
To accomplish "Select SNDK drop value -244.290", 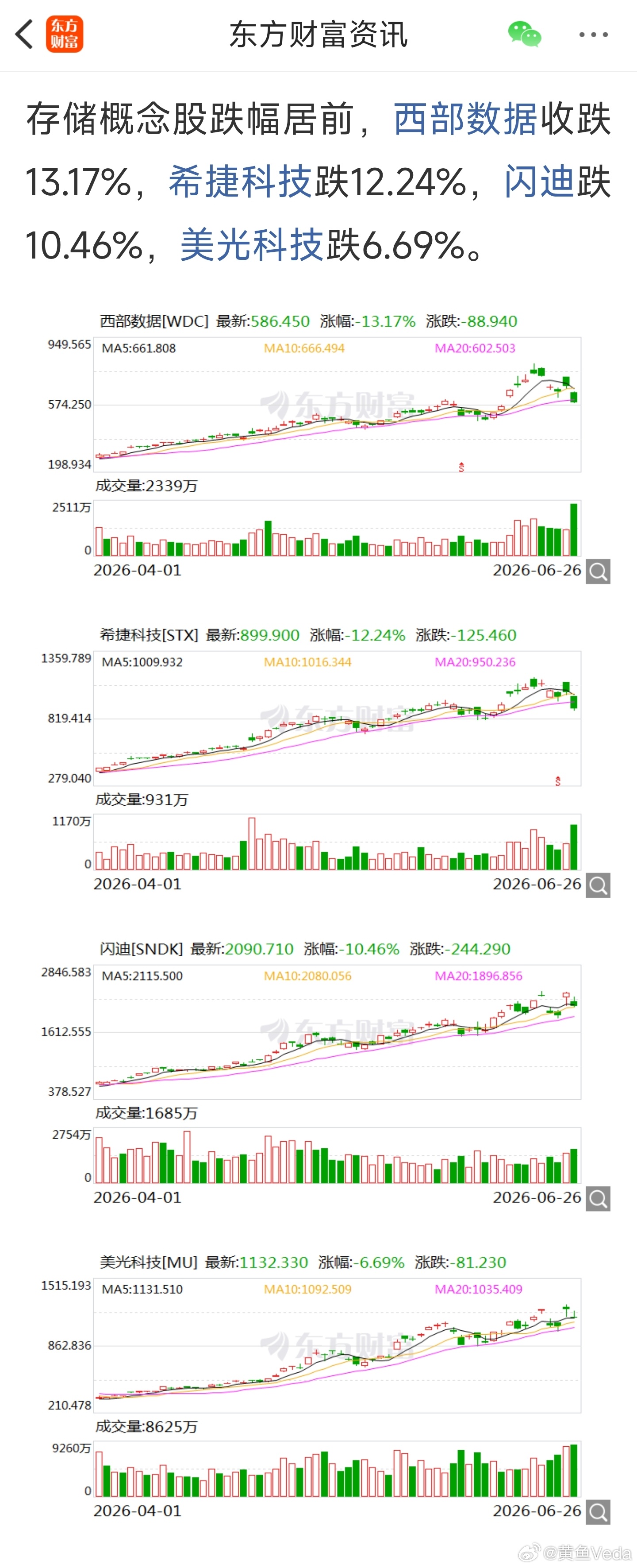I will (x=478, y=949).
